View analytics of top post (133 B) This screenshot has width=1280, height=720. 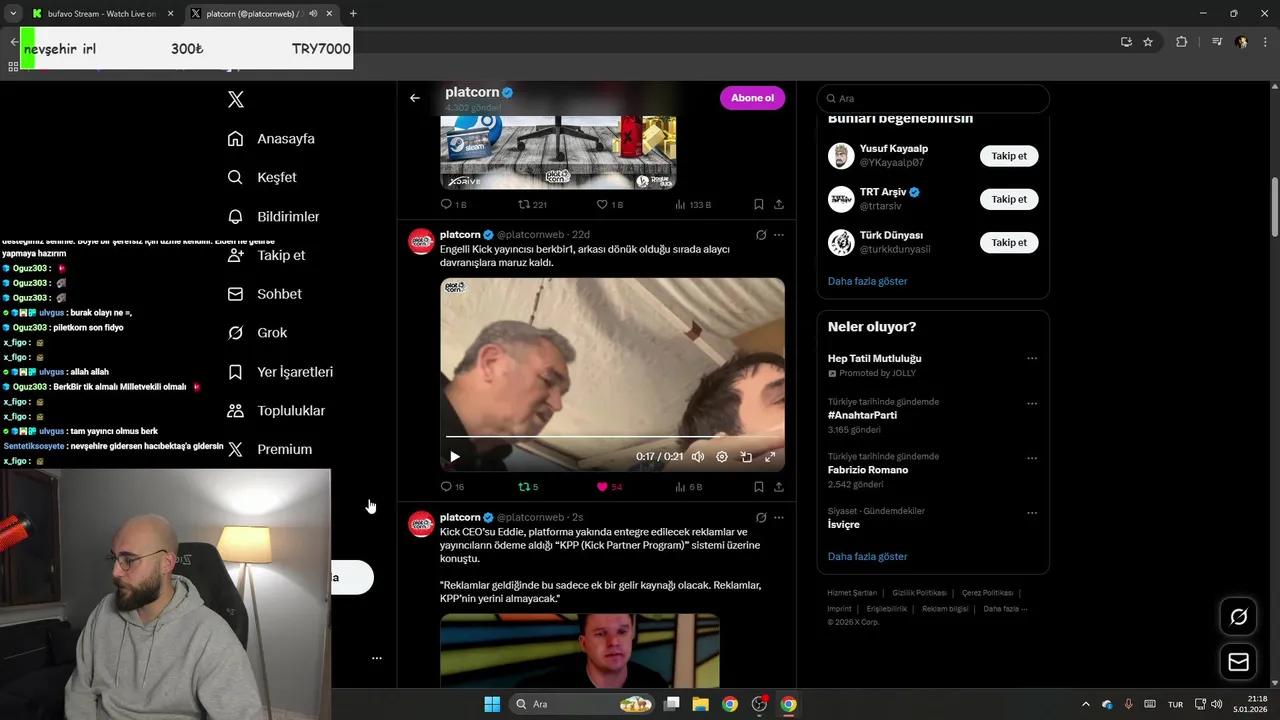[x=693, y=204]
